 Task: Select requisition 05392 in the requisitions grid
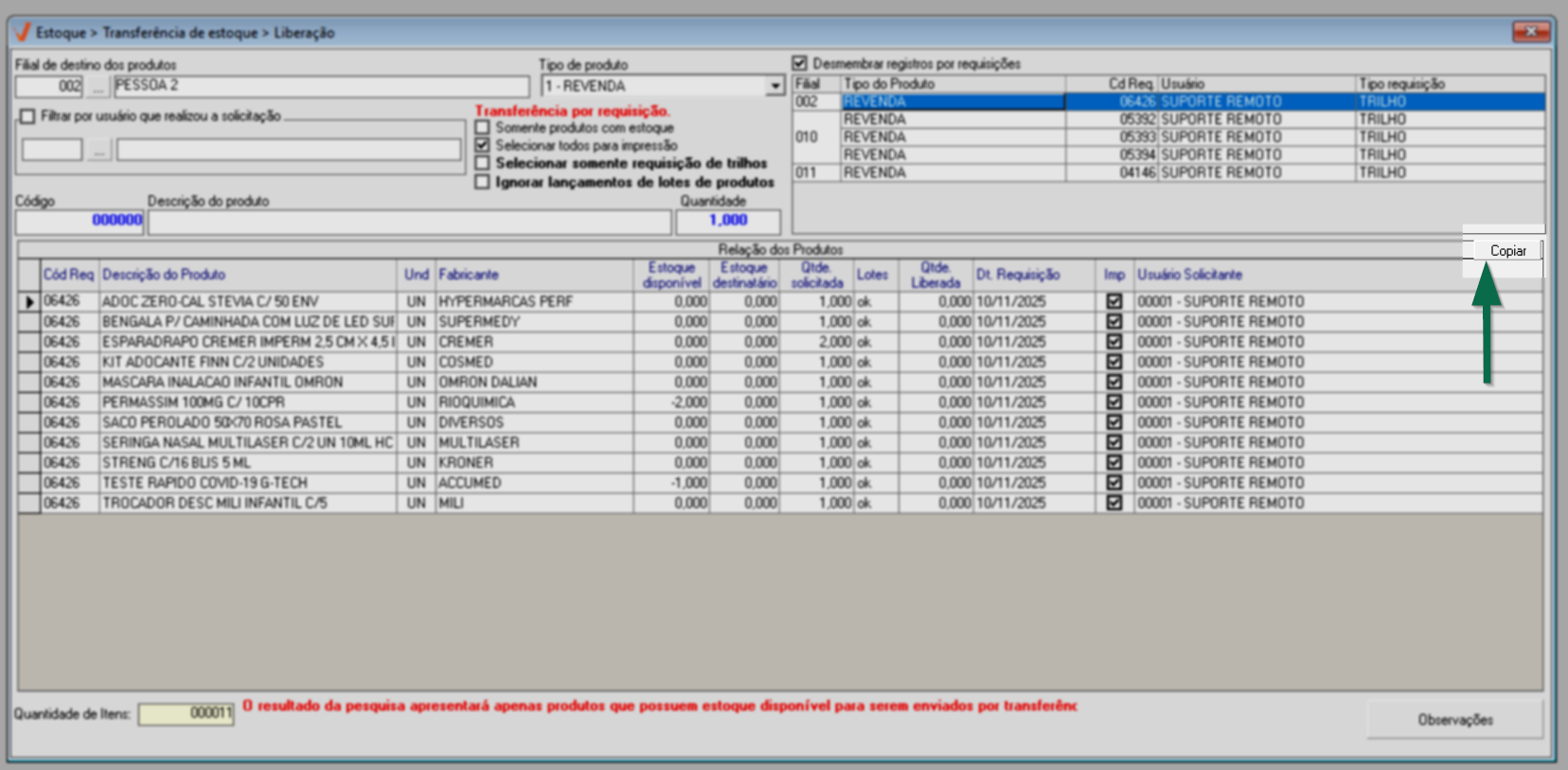tap(1193, 119)
